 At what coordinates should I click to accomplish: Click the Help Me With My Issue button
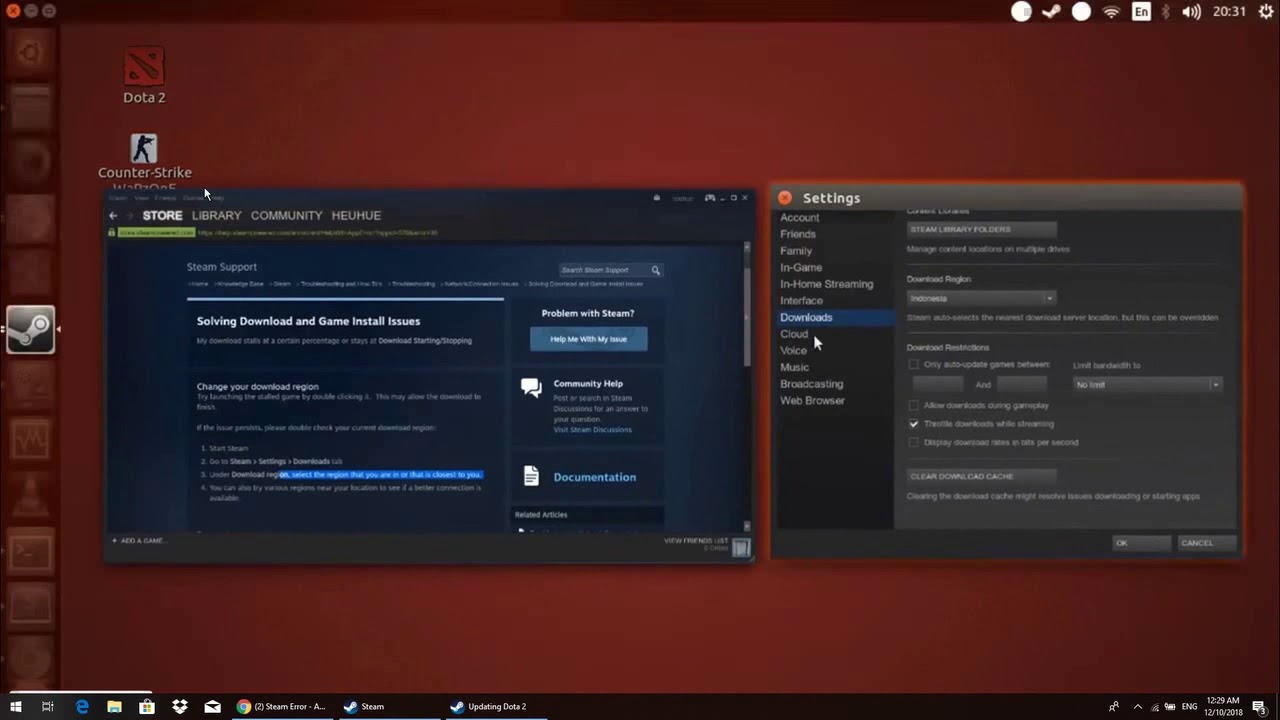pos(588,339)
